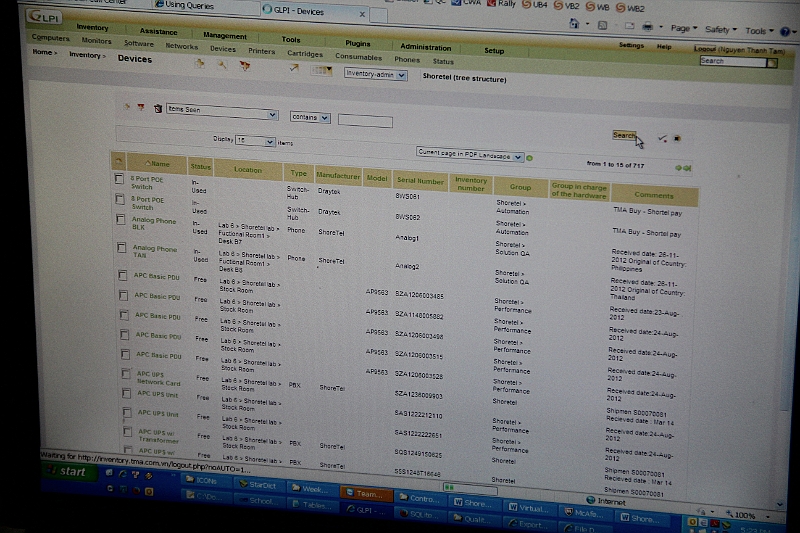
Task: Check the APC UPS w/ Transformer row
Action: [128, 432]
